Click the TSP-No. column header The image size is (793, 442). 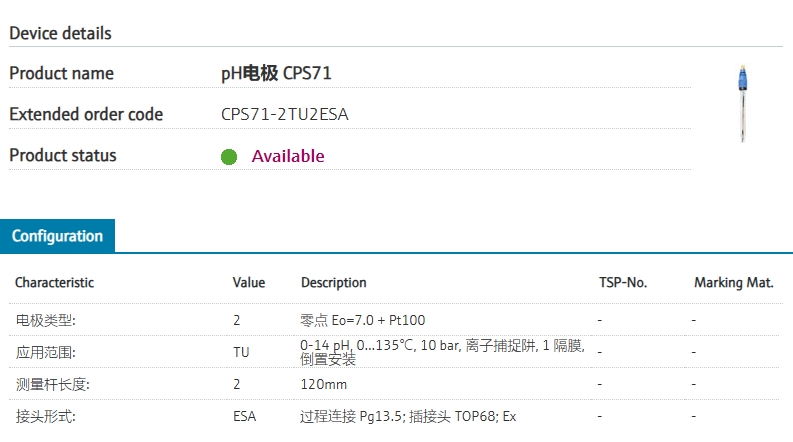(x=623, y=283)
